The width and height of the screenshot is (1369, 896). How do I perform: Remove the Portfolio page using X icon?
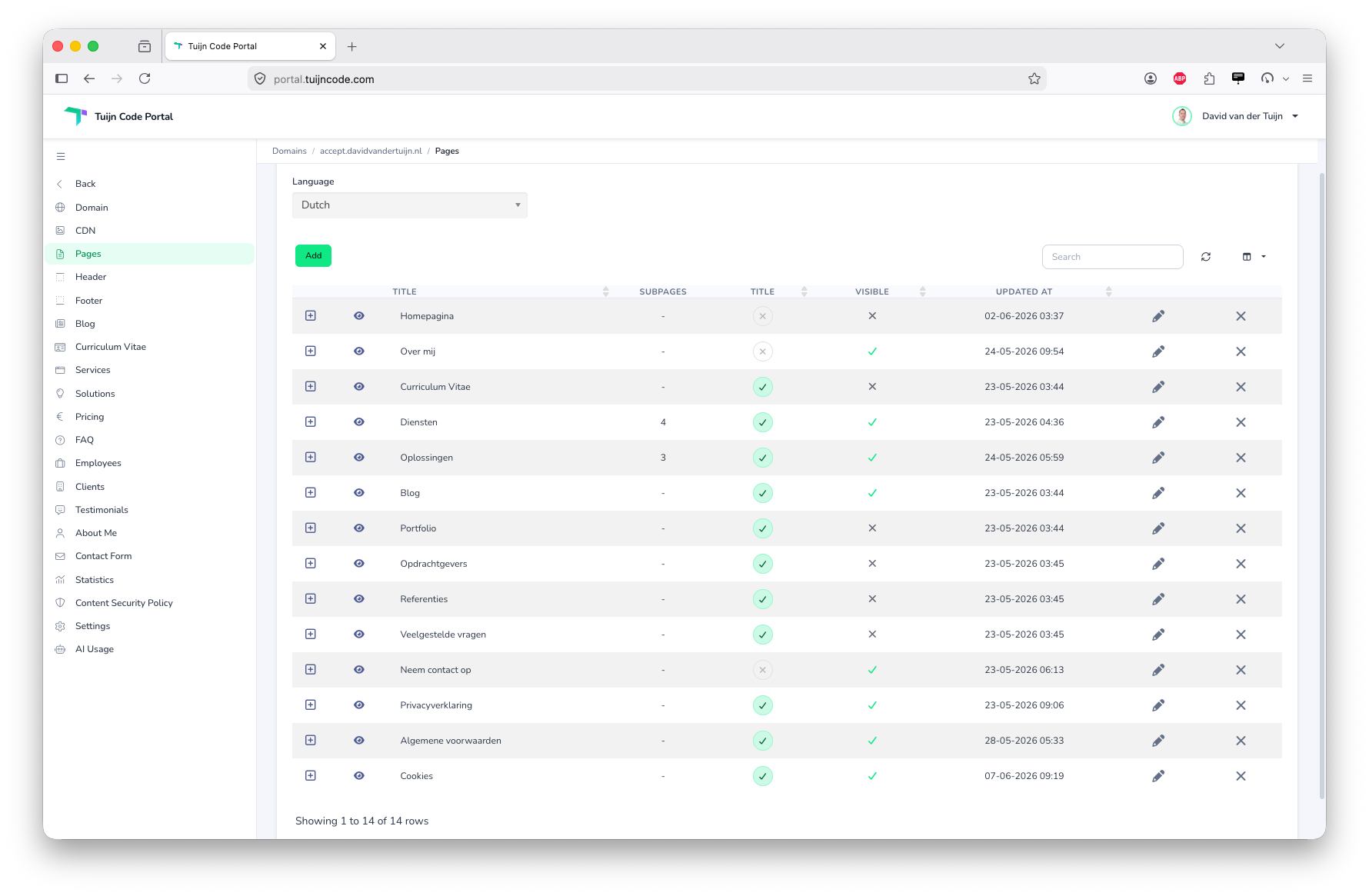click(x=1241, y=528)
